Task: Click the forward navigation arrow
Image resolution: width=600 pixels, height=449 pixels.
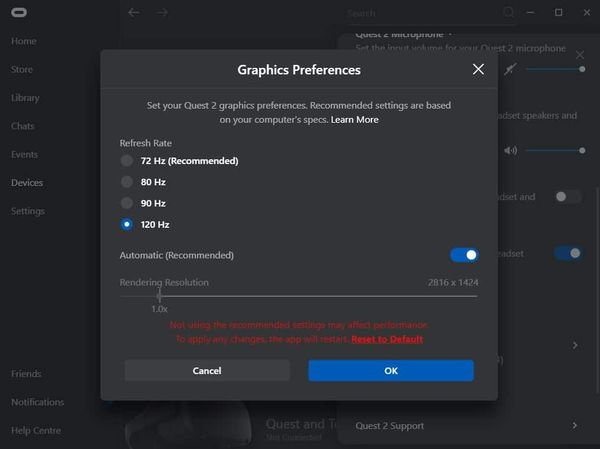Action: click(x=162, y=13)
